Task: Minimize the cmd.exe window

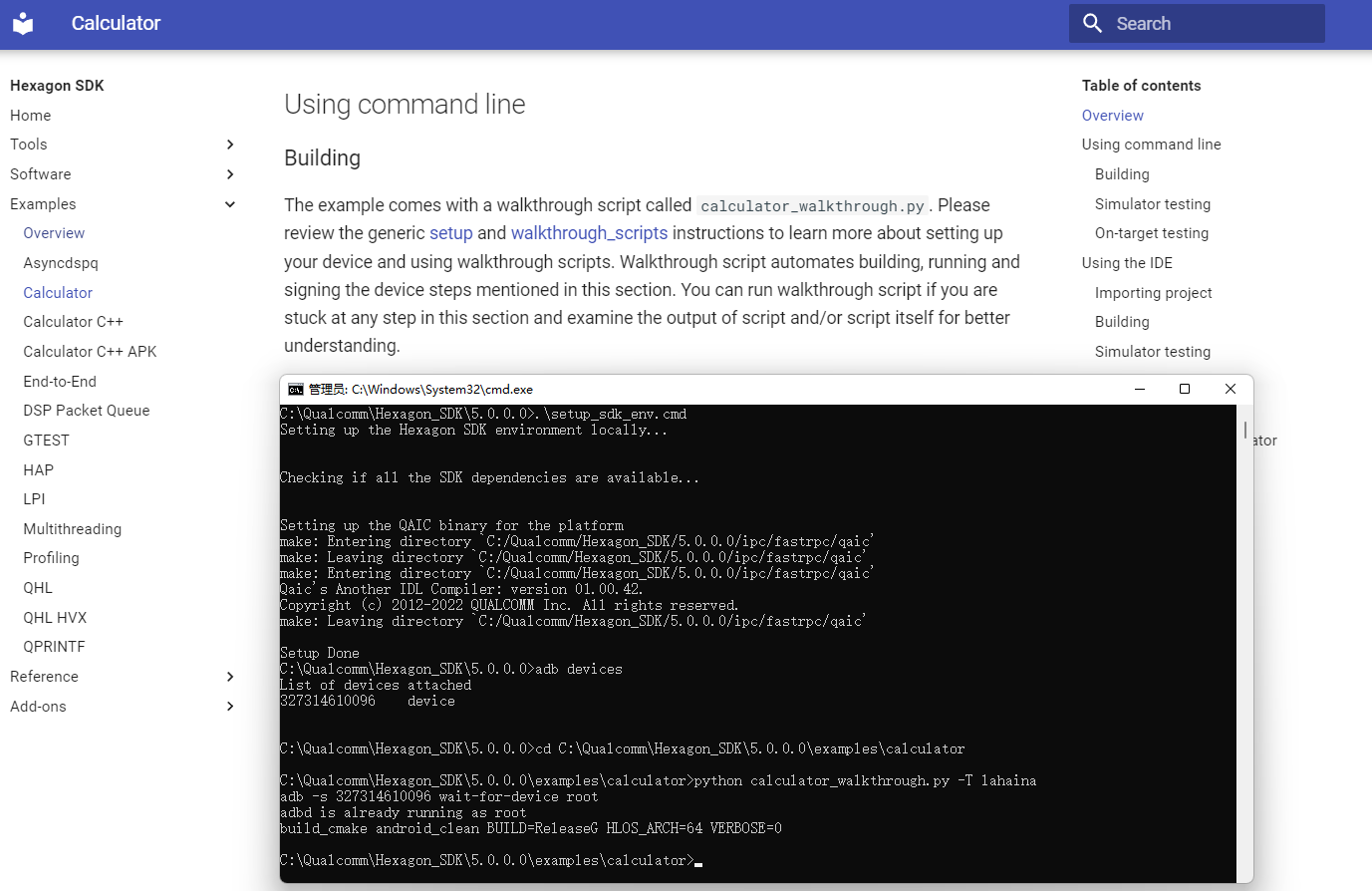Action: [1139, 390]
